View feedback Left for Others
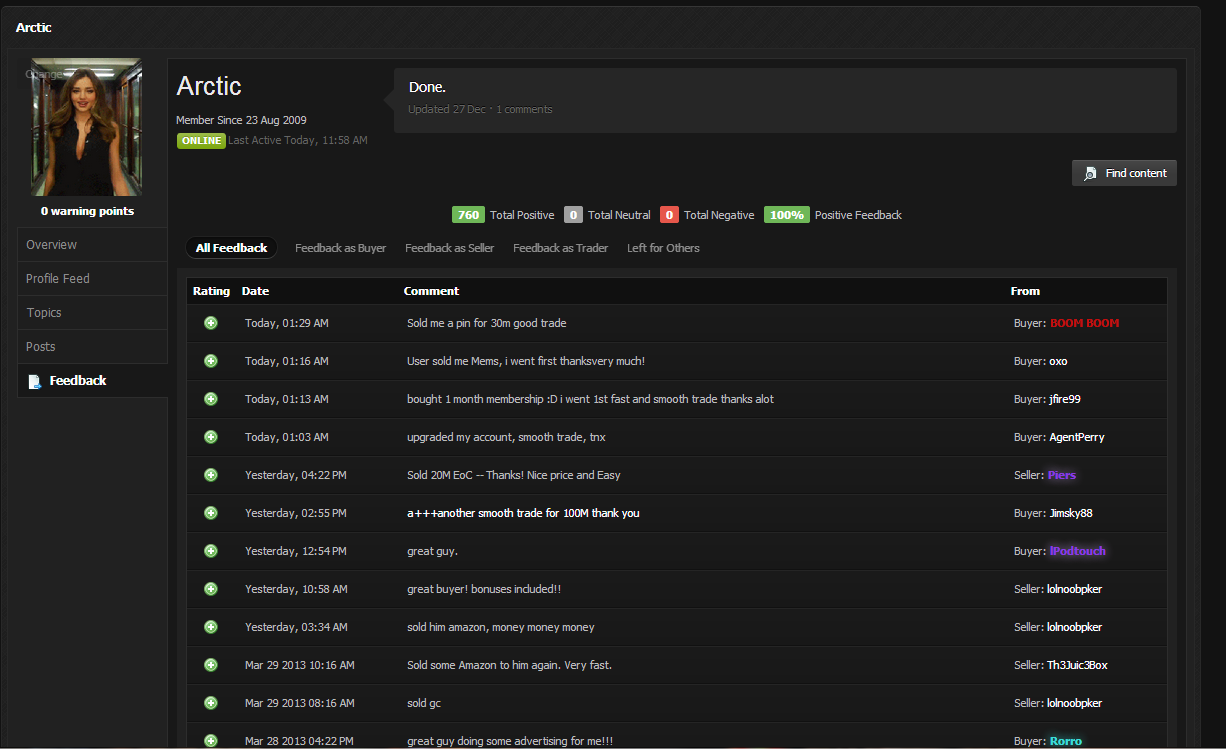The image size is (1226, 749). click(663, 248)
